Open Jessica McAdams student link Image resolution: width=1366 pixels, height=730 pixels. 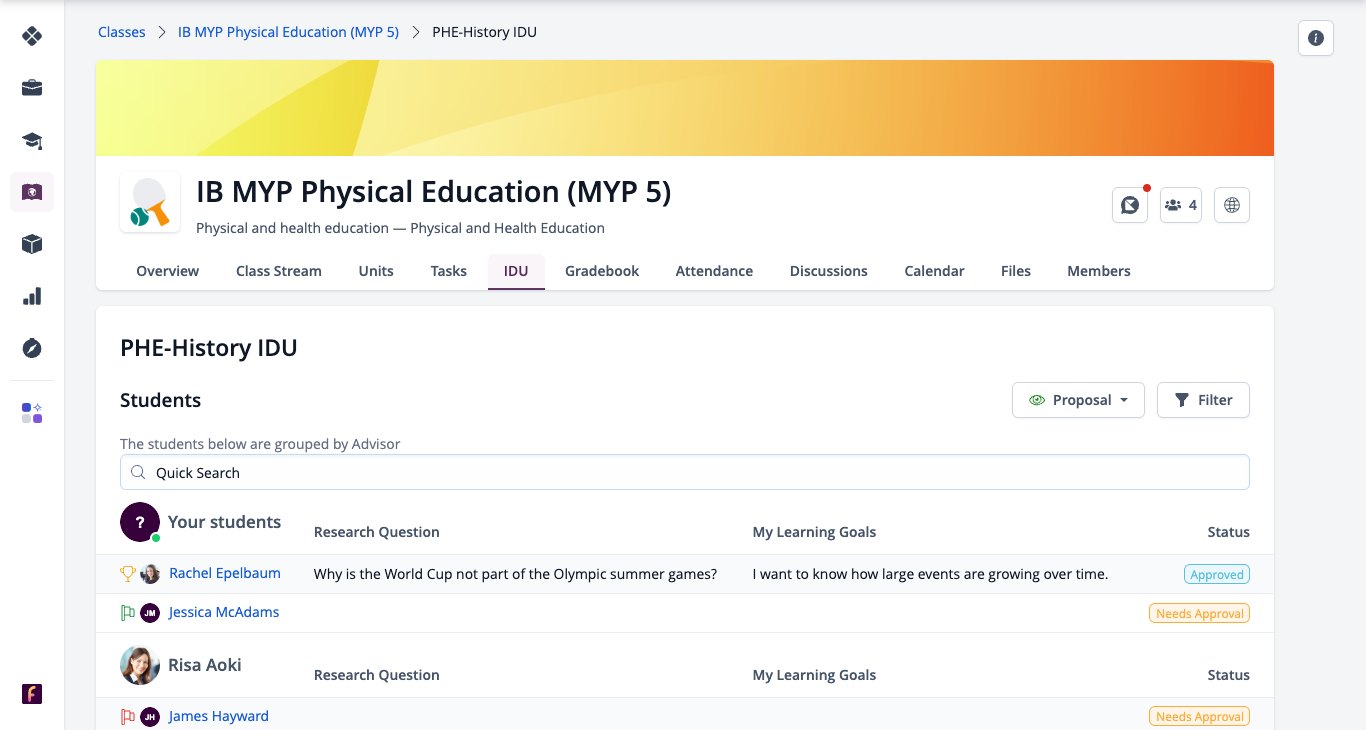224,612
